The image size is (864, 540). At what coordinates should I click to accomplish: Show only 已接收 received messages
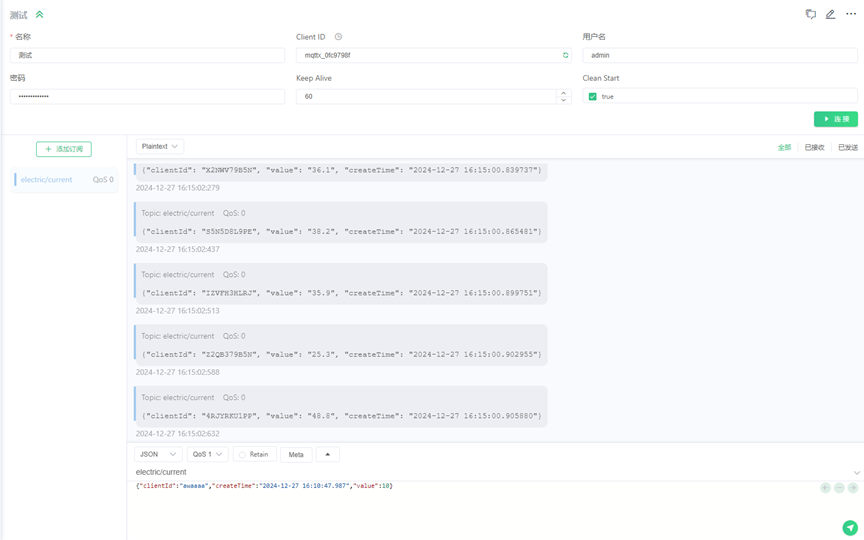(x=814, y=147)
